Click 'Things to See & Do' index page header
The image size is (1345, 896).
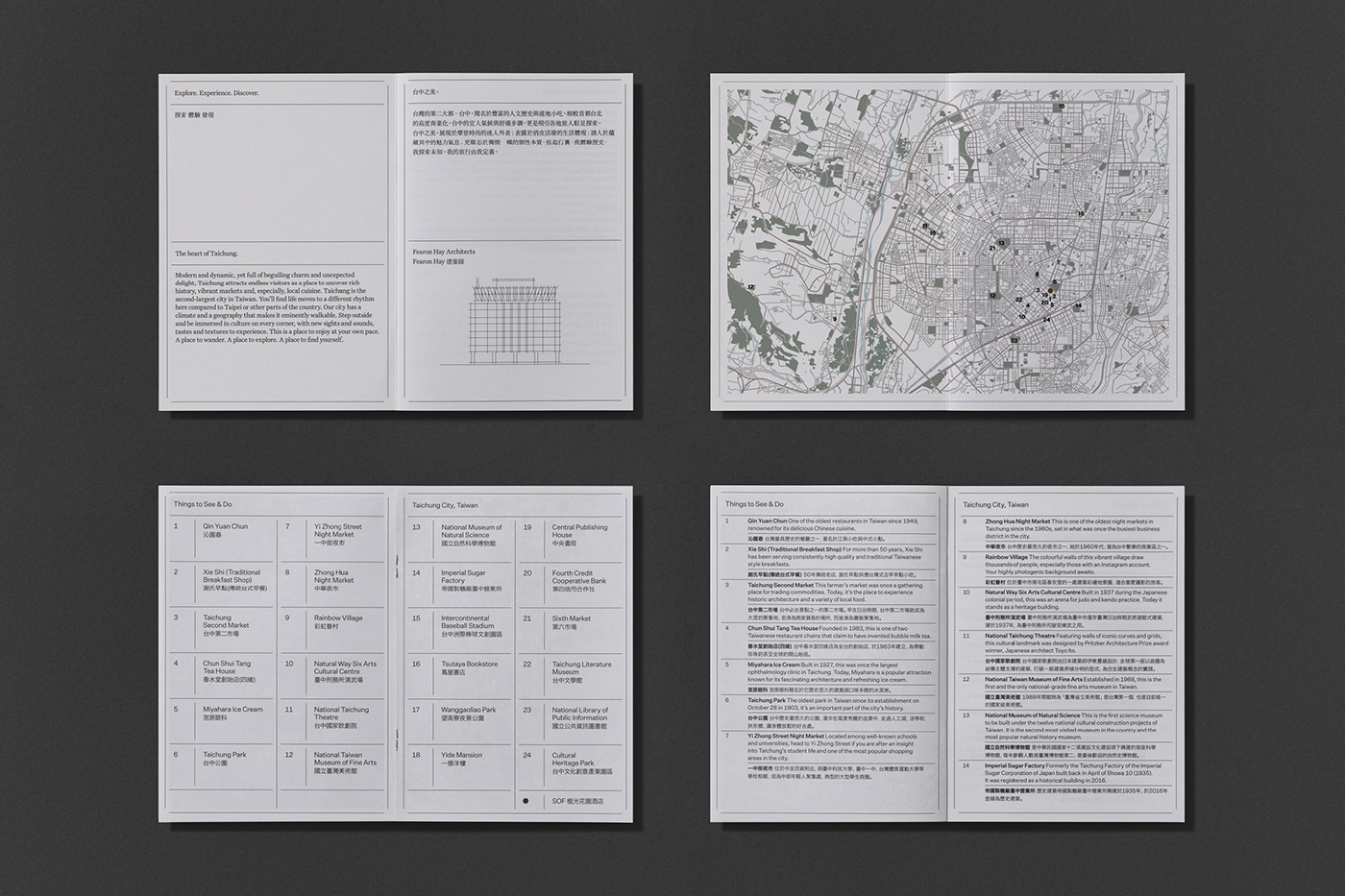[203, 504]
